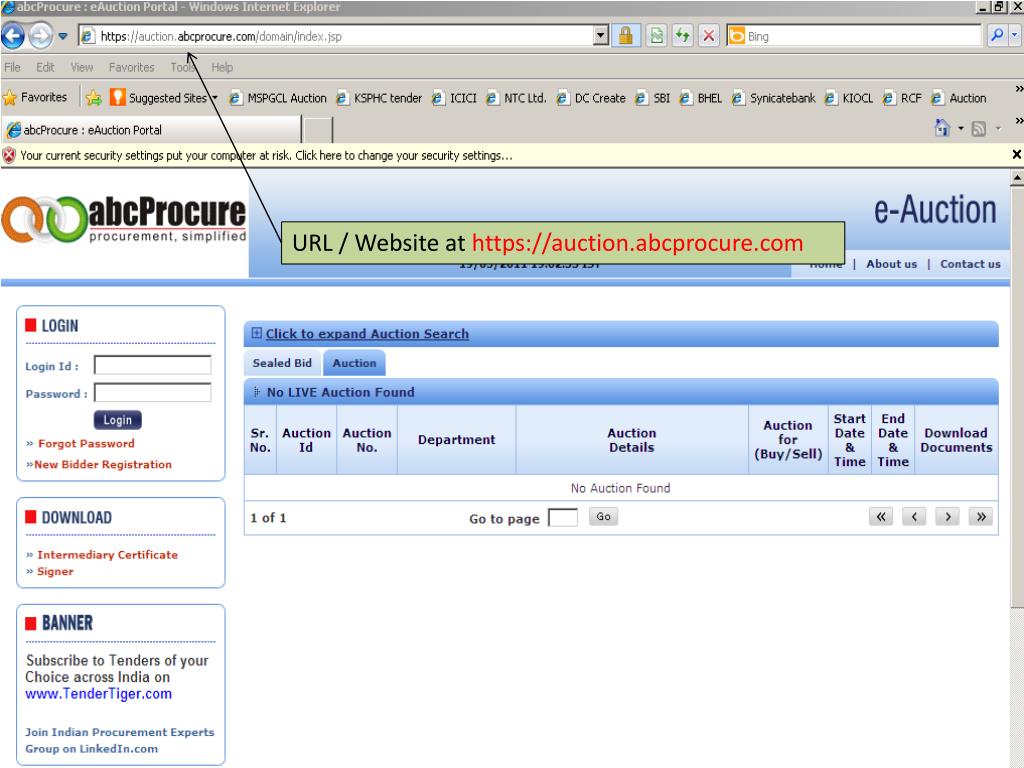Select the abcProcure : eAuction Portal tab

(152, 130)
